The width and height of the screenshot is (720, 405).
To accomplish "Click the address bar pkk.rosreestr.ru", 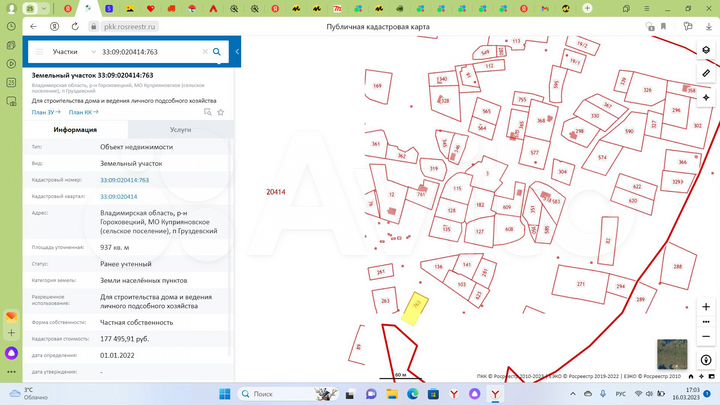I will click(x=130, y=27).
